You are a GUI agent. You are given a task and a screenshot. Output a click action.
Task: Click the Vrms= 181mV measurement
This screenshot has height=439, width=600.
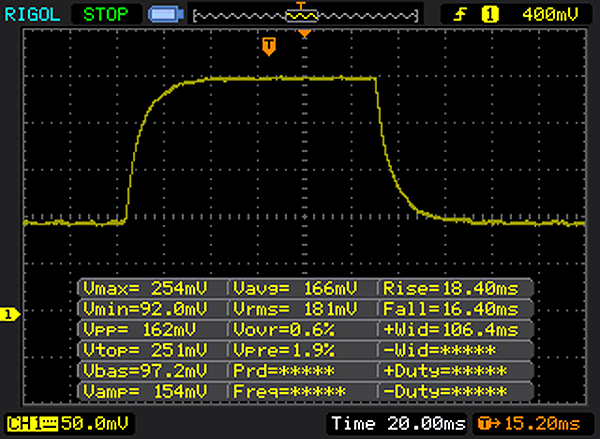(295, 309)
